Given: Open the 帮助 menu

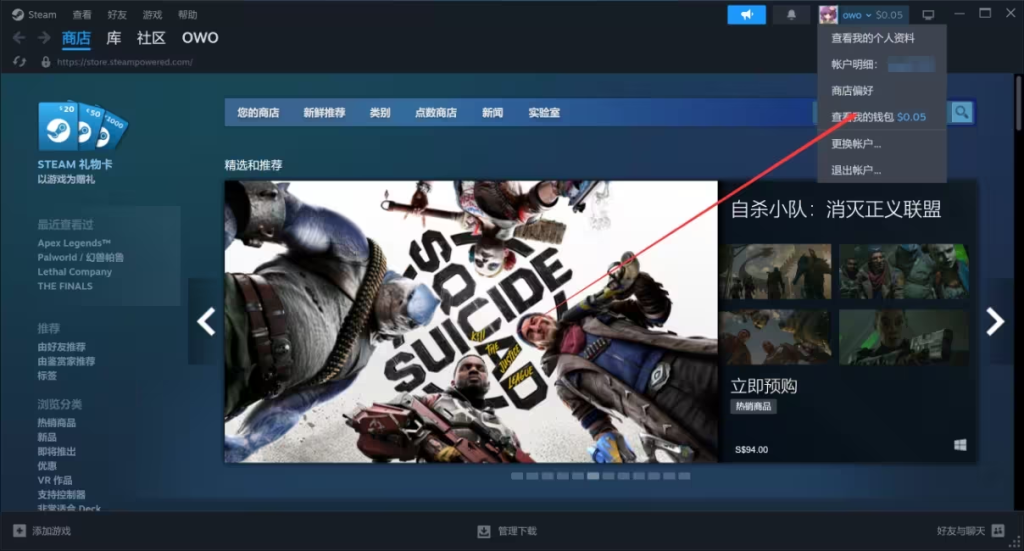Looking at the screenshot, I should 187,14.
